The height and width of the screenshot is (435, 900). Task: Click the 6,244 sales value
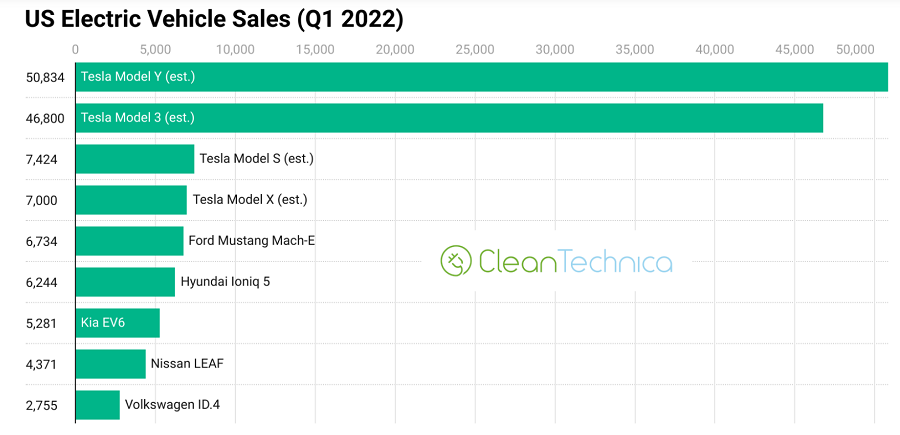(x=42, y=282)
